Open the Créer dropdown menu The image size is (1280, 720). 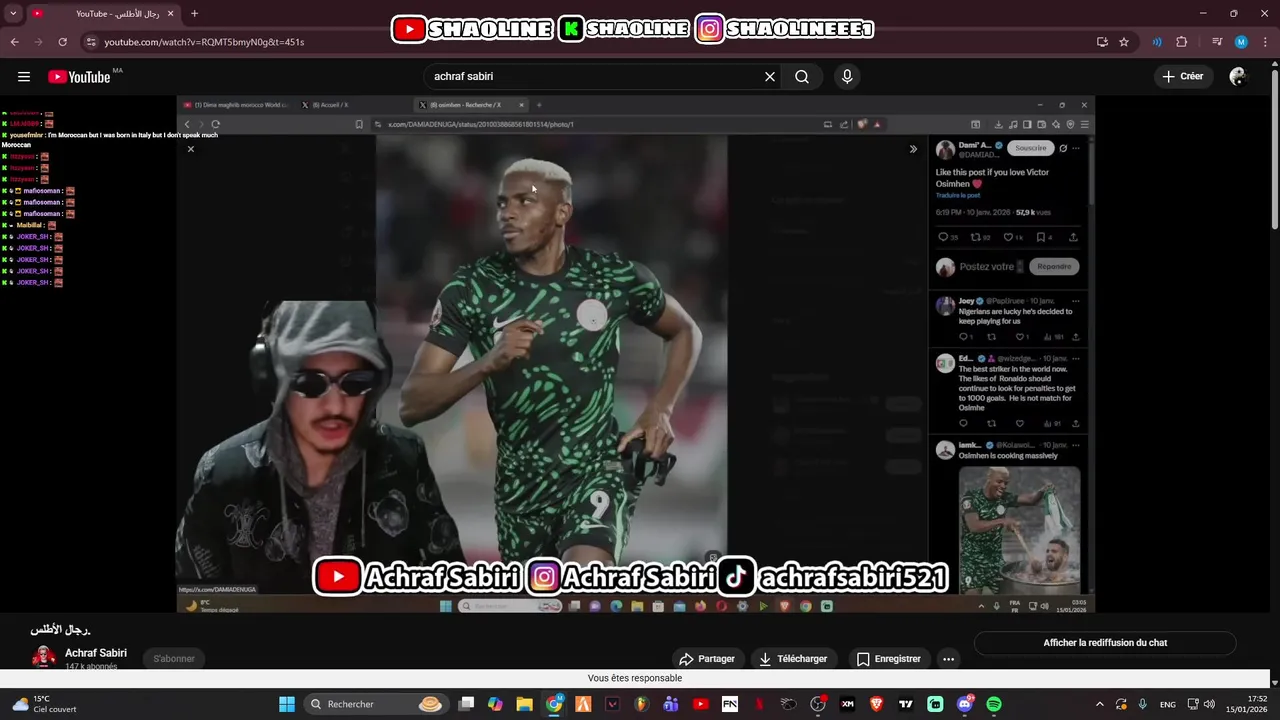pyautogui.click(x=1182, y=76)
